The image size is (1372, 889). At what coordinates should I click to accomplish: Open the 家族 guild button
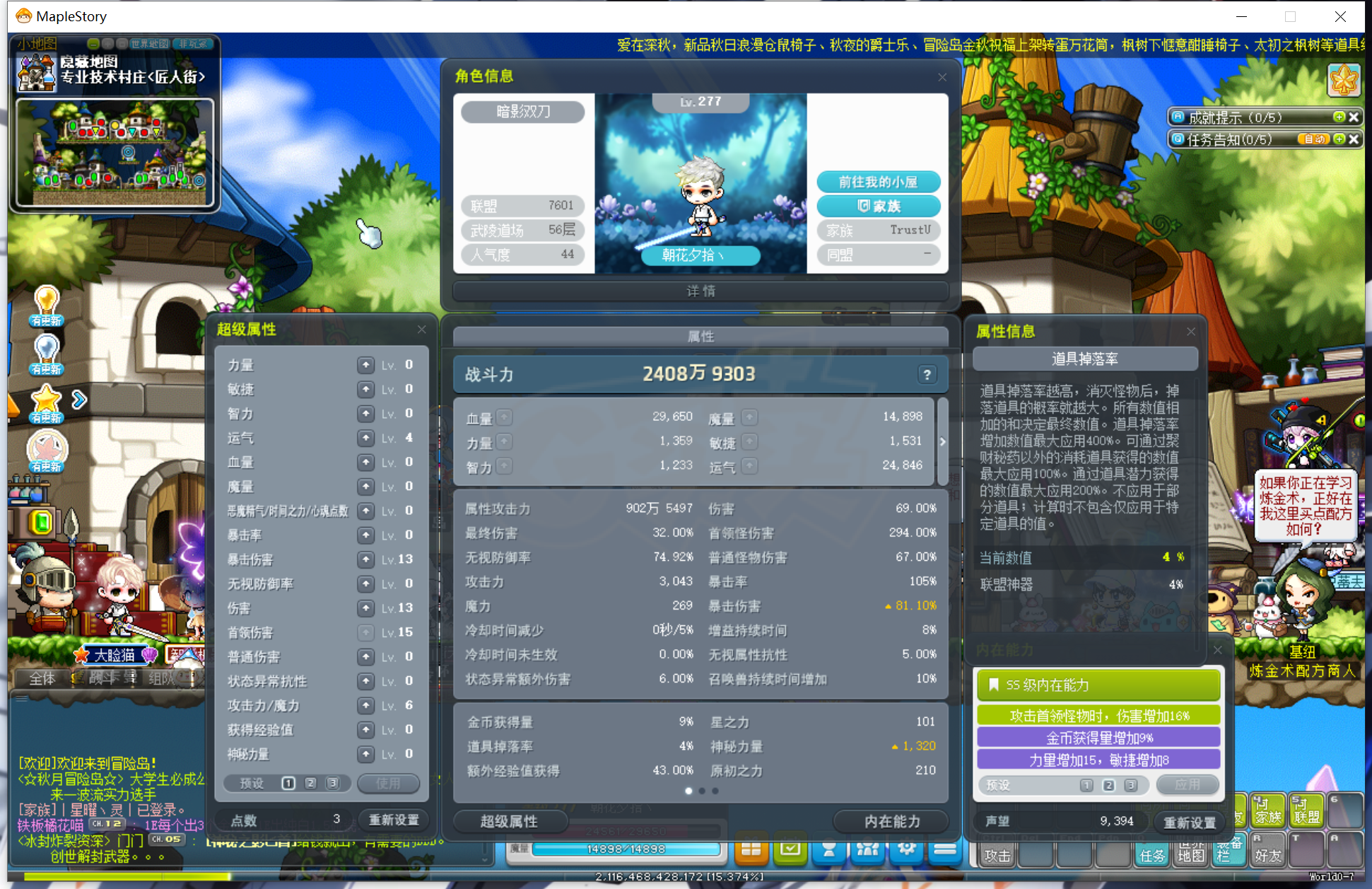click(878, 206)
